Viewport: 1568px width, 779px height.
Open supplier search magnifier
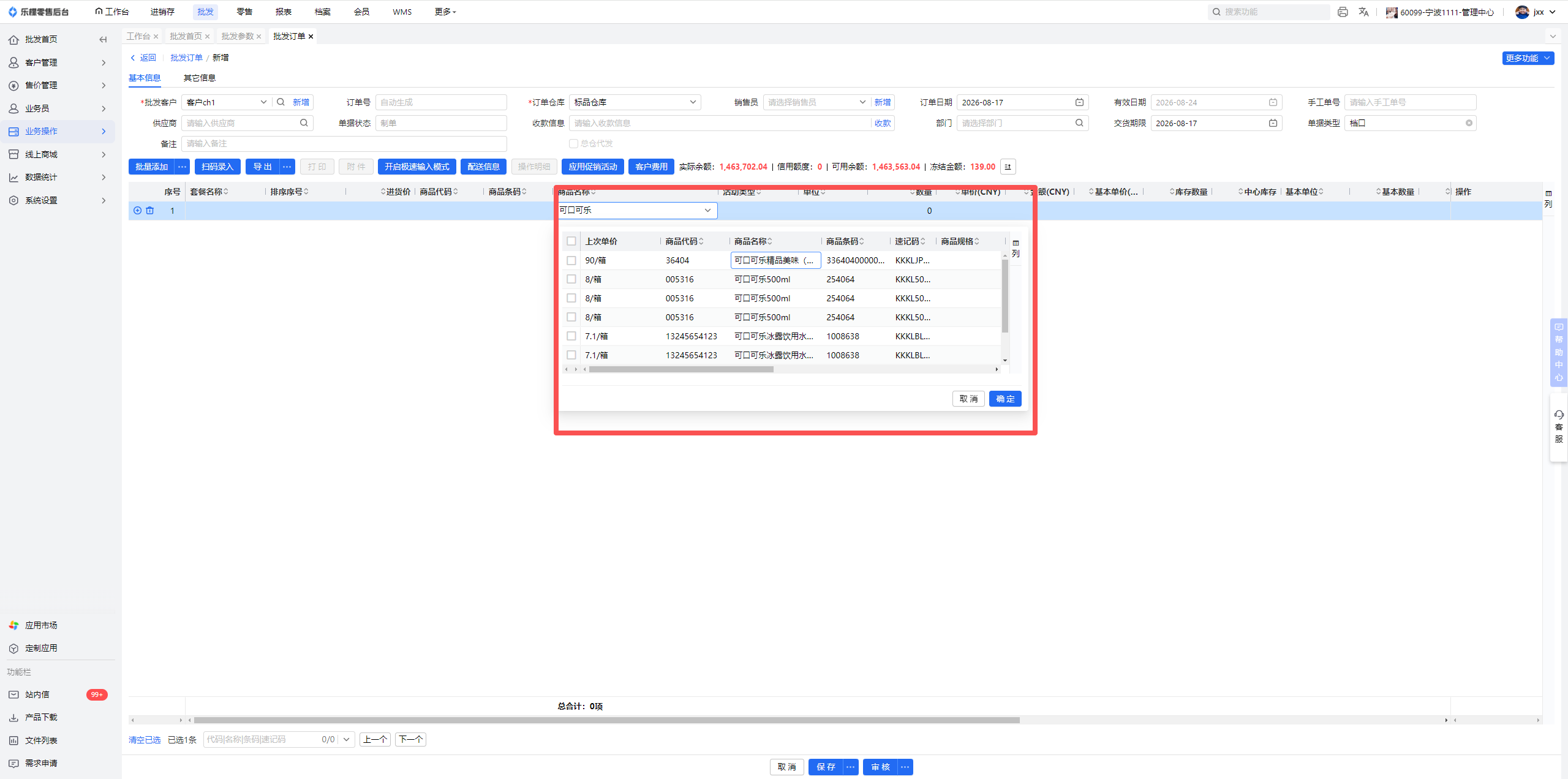(304, 123)
